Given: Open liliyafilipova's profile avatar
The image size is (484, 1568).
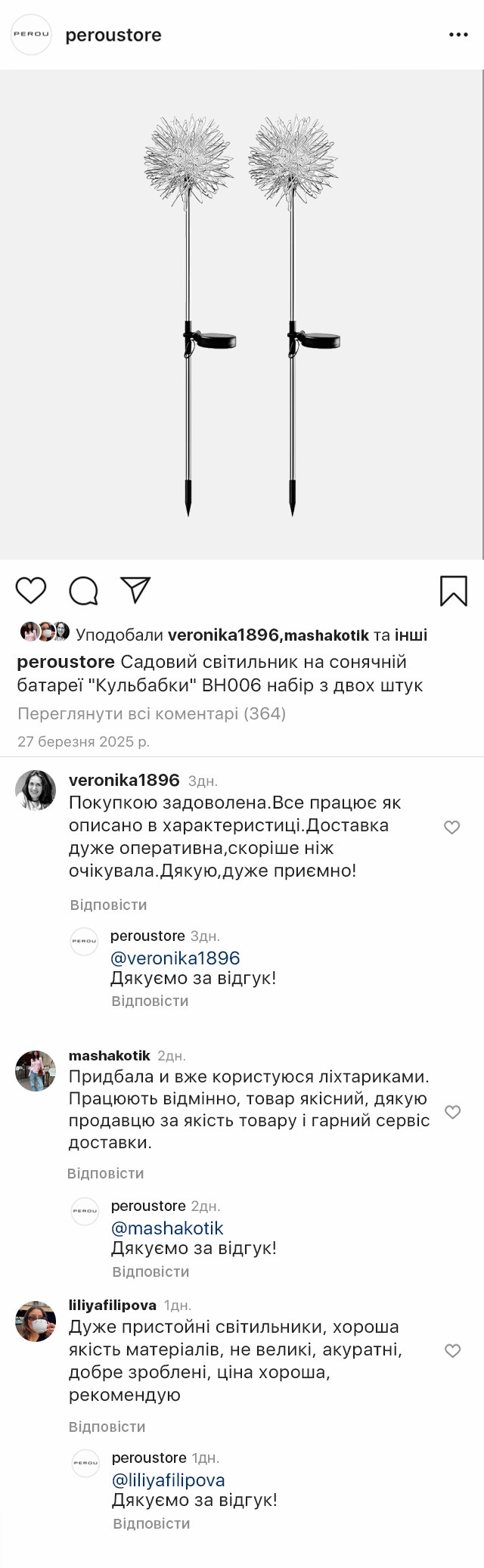Looking at the screenshot, I should [x=36, y=1321].
